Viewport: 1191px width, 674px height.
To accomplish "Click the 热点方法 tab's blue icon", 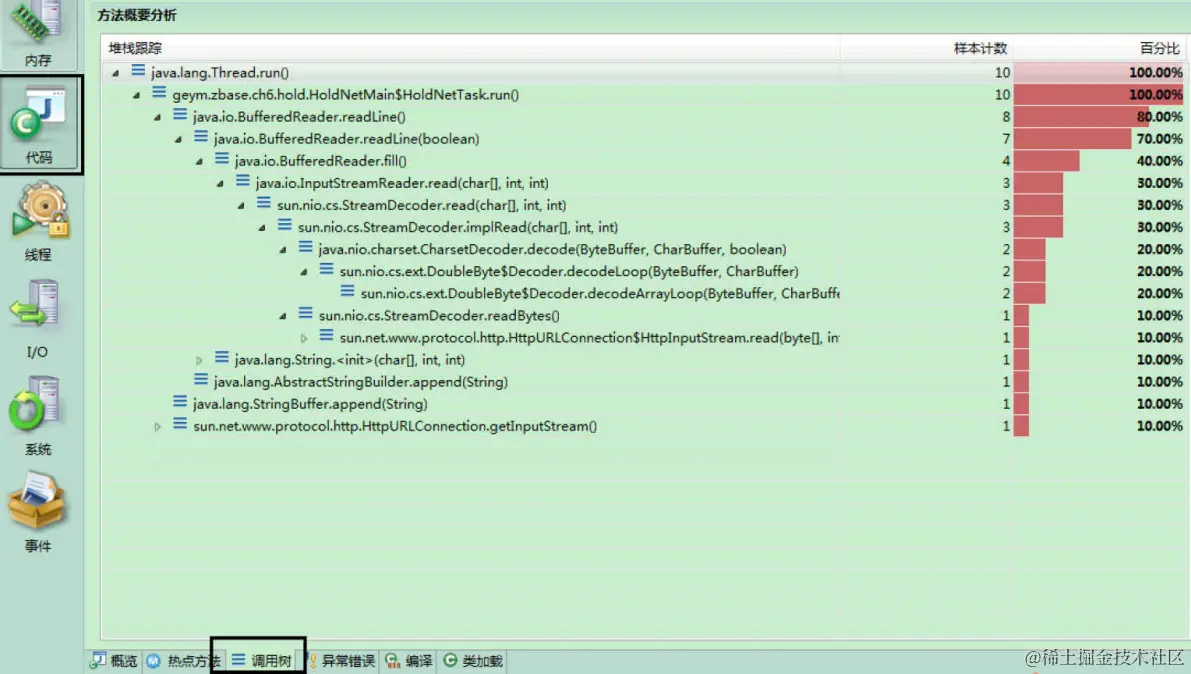I will 155,659.
